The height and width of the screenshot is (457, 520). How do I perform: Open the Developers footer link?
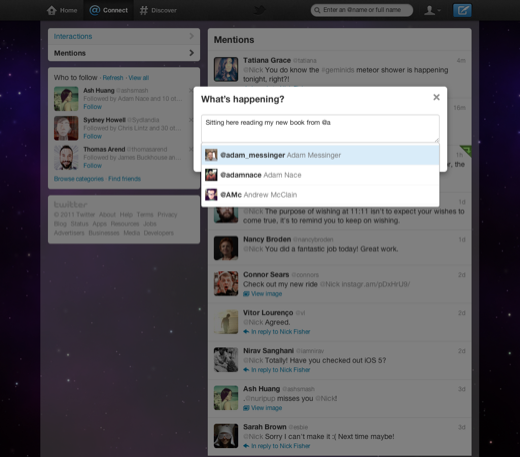coord(159,233)
